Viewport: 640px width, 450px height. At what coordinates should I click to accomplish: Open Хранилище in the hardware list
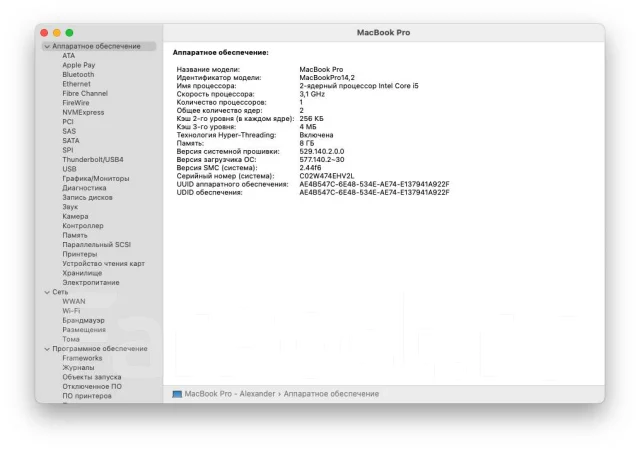tap(82, 273)
